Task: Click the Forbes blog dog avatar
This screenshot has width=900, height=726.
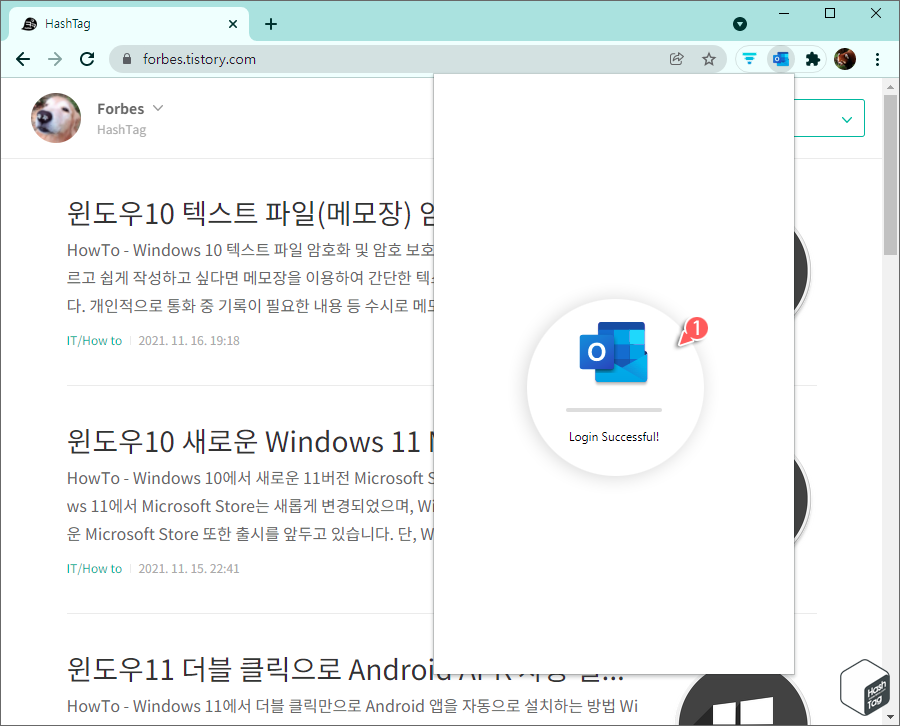Action: tap(56, 118)
